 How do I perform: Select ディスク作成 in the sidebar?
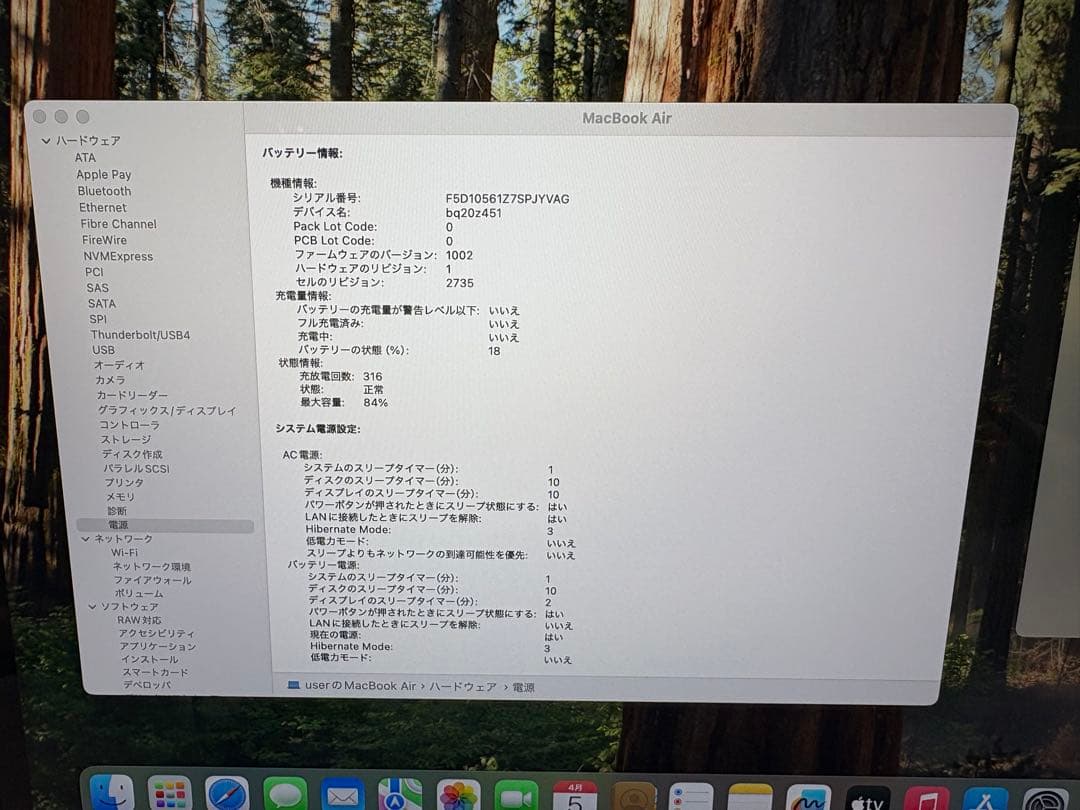[x=132, y=454]
